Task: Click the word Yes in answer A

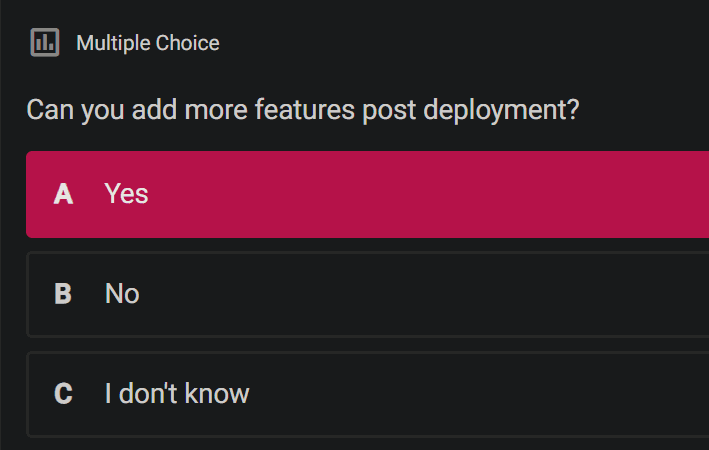Action: 126,194
